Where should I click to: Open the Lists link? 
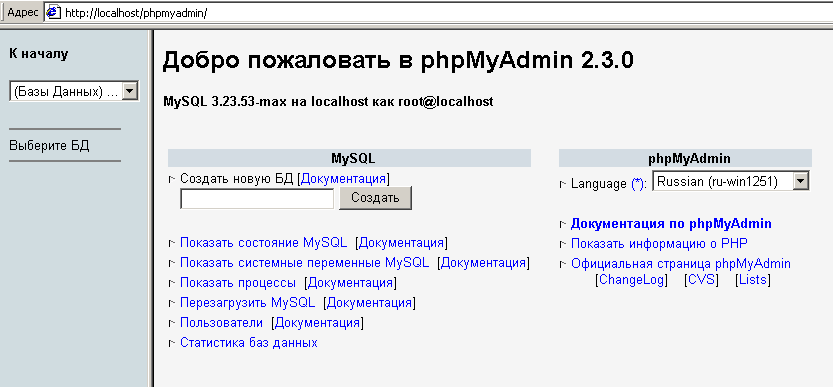pos(753,280)
